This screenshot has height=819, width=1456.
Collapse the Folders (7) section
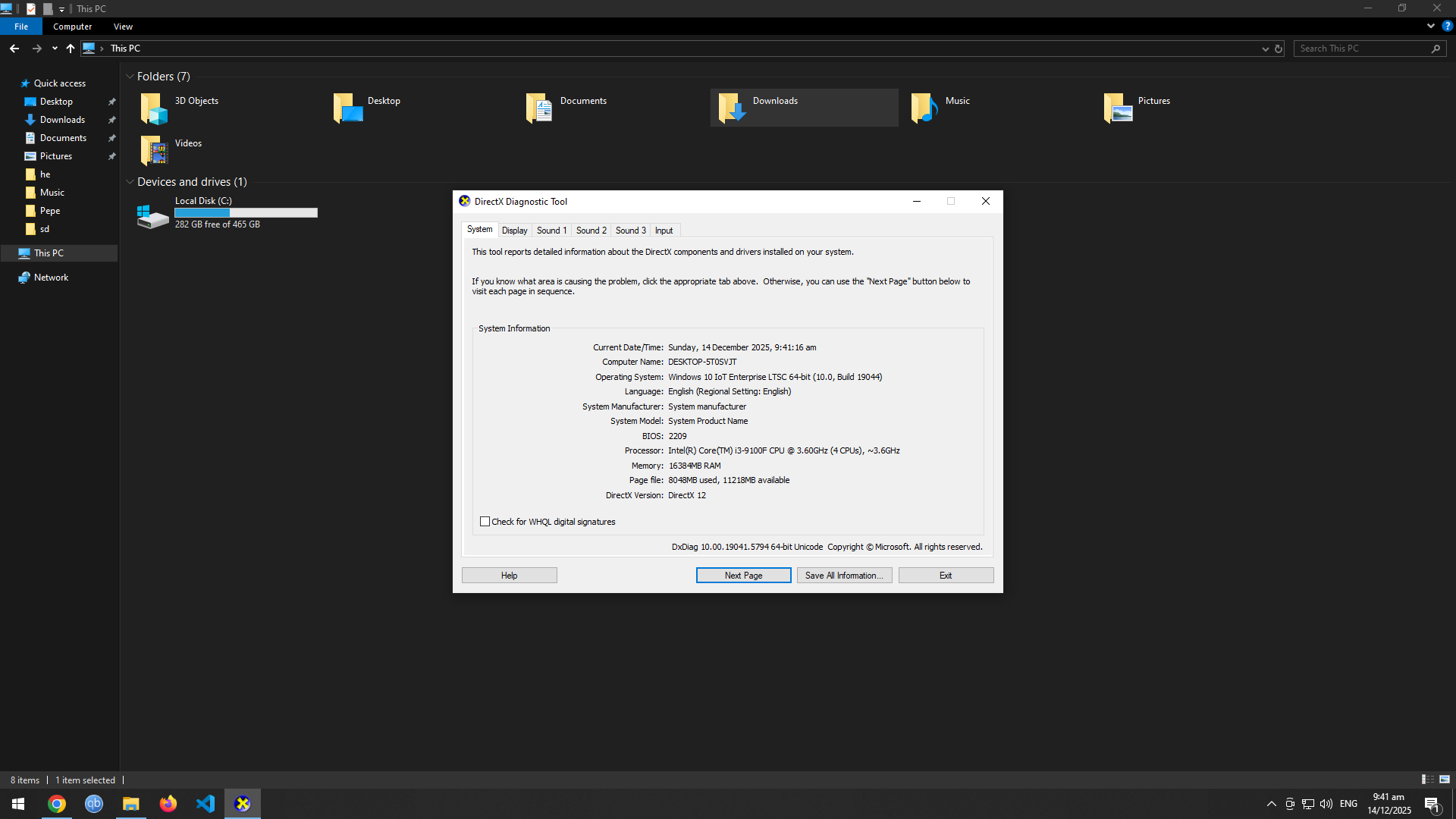tap(130, 77)
